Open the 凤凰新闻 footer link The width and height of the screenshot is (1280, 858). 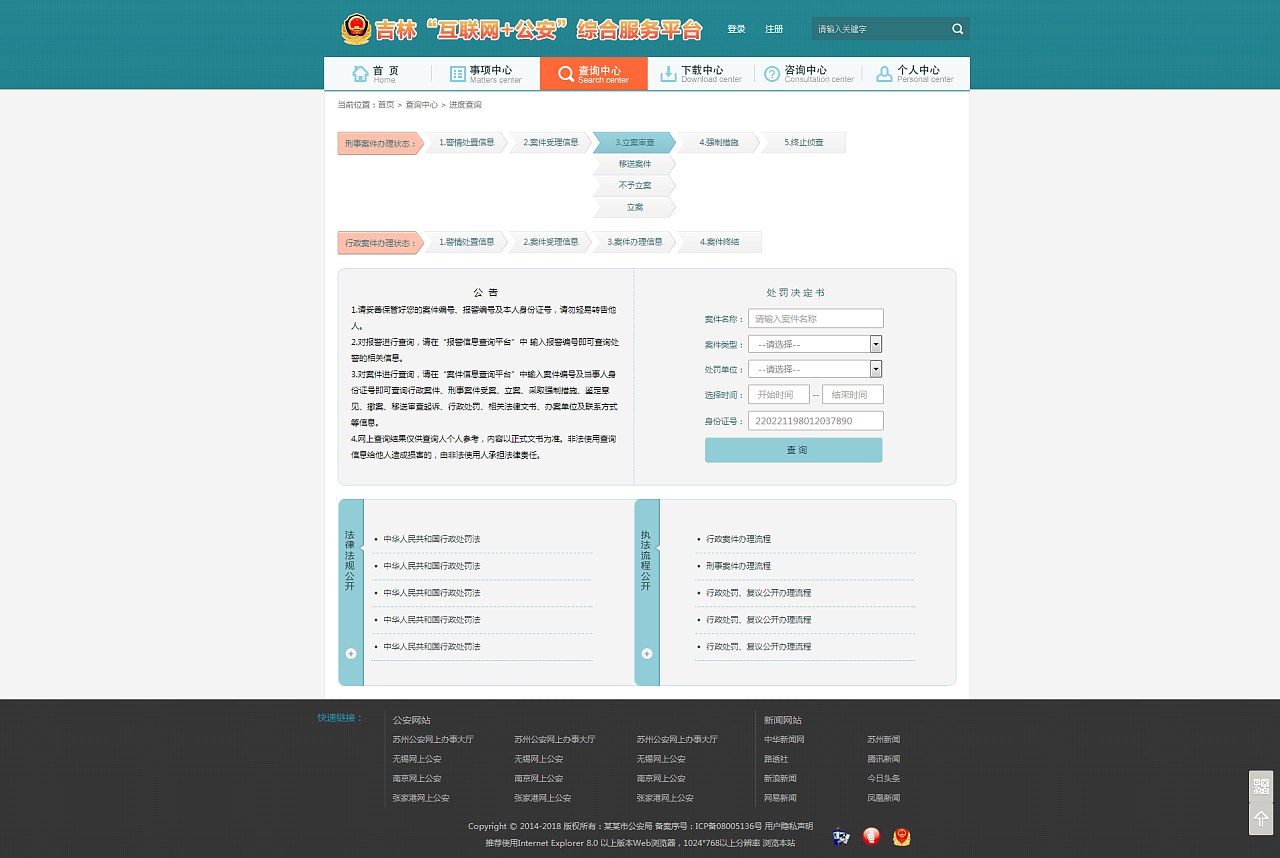pos(884,798)
